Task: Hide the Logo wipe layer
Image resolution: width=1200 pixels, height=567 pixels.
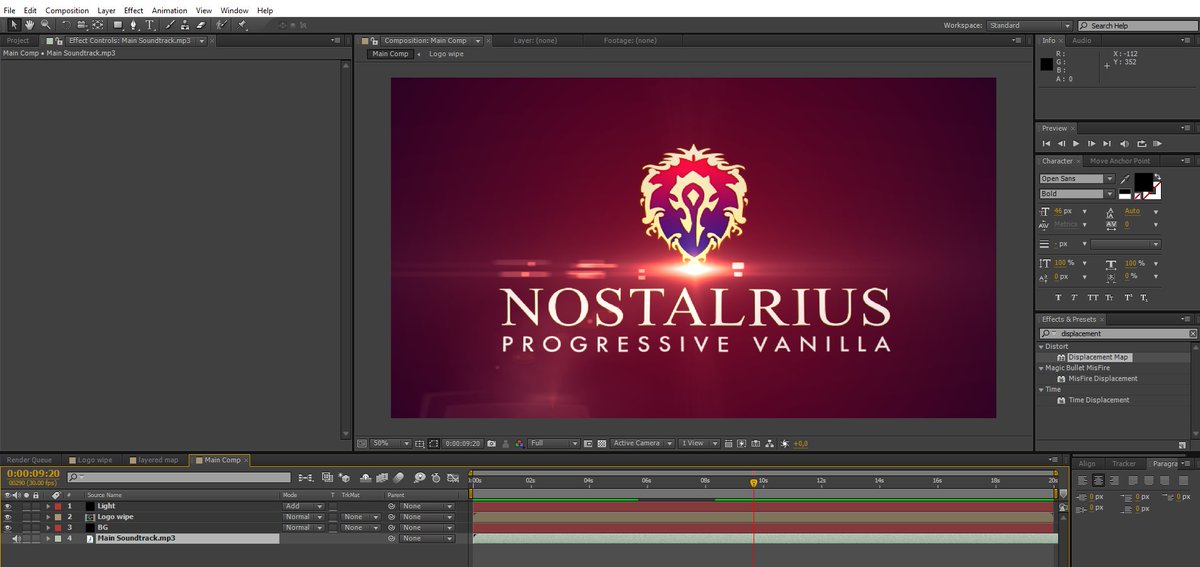Action: (8, 517)
